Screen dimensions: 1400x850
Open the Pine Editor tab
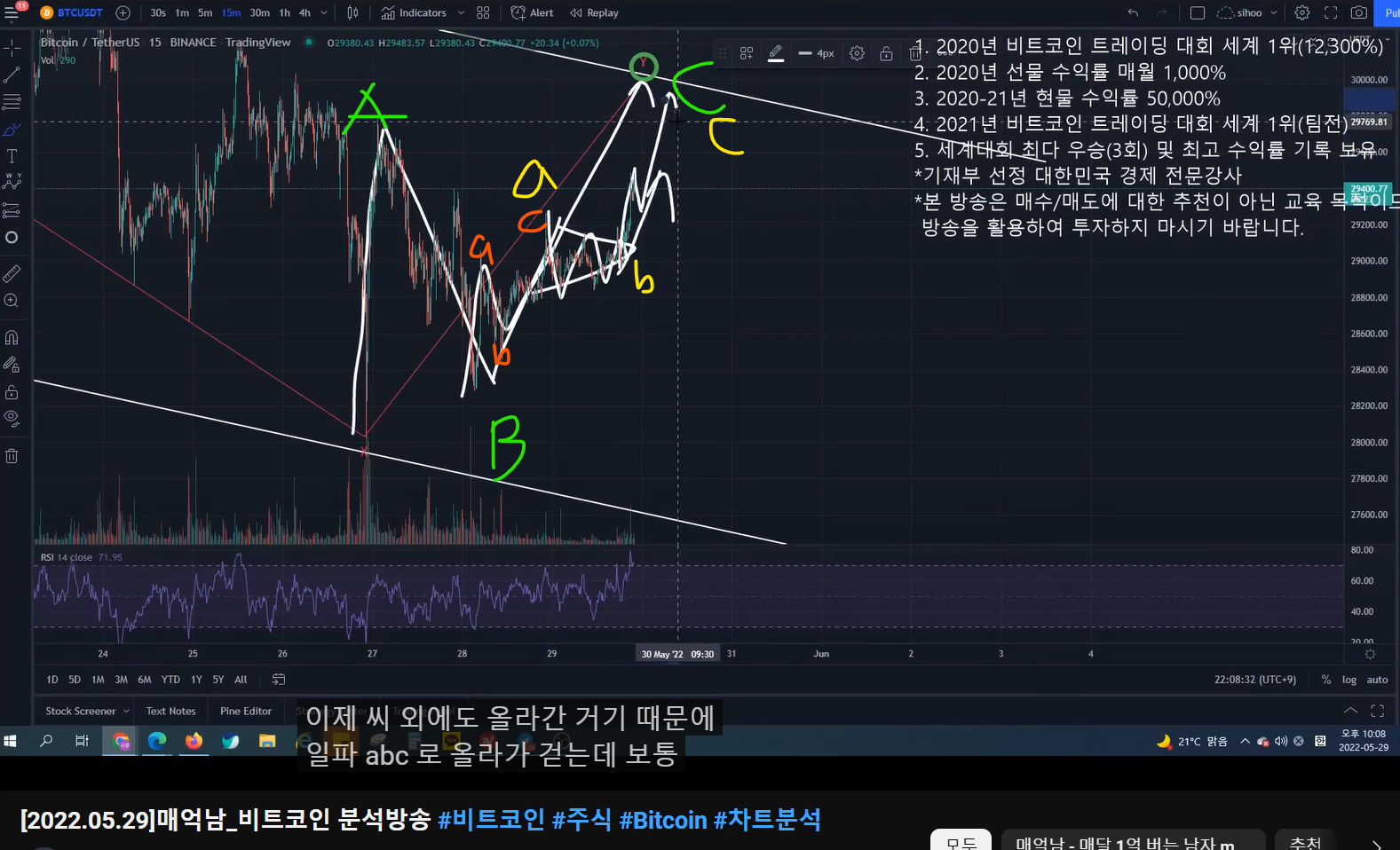tap(246, 711)
